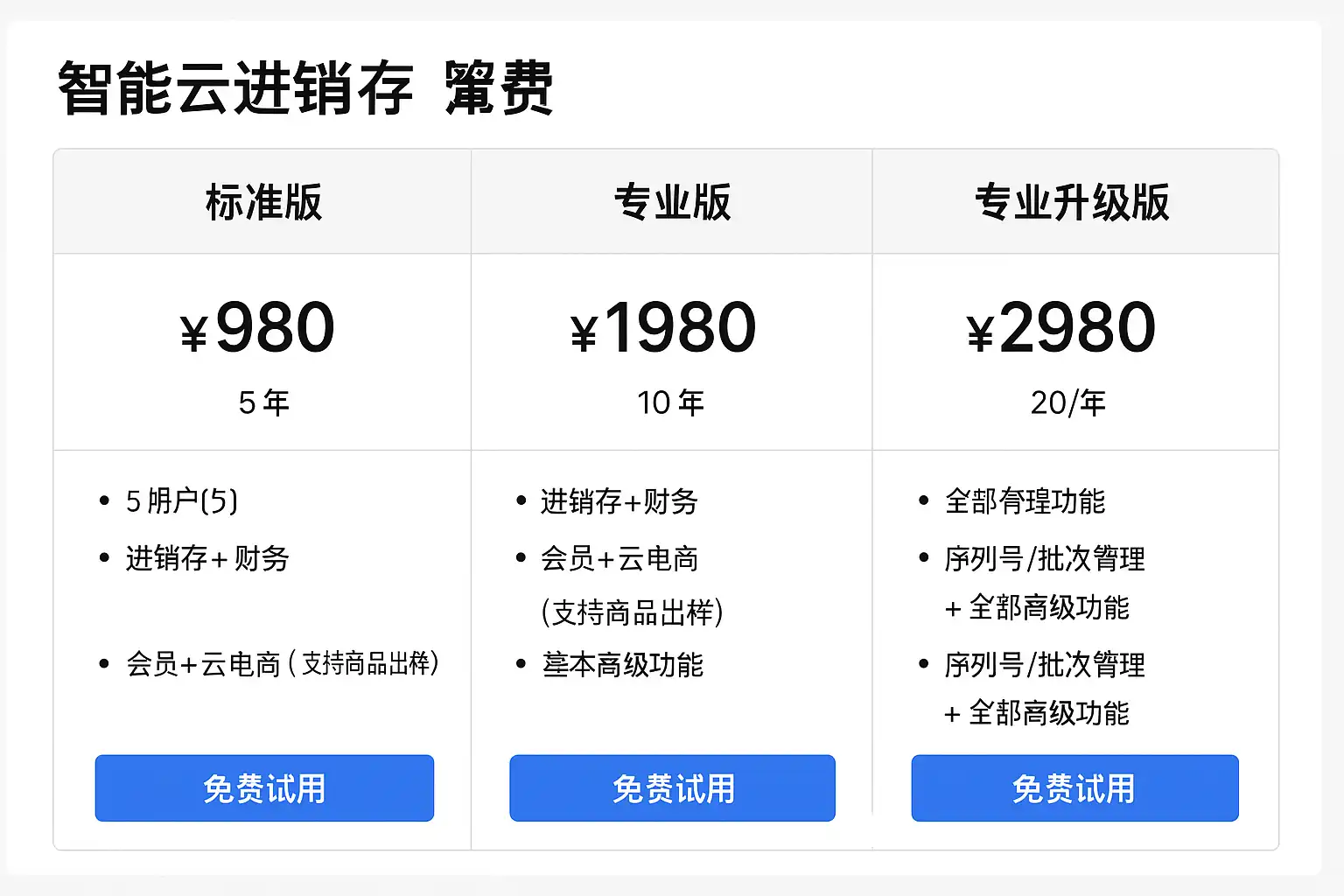1344x896 pixels.
Task: Start free trial for 专业升级版 plan
Action: [1074, 788]
